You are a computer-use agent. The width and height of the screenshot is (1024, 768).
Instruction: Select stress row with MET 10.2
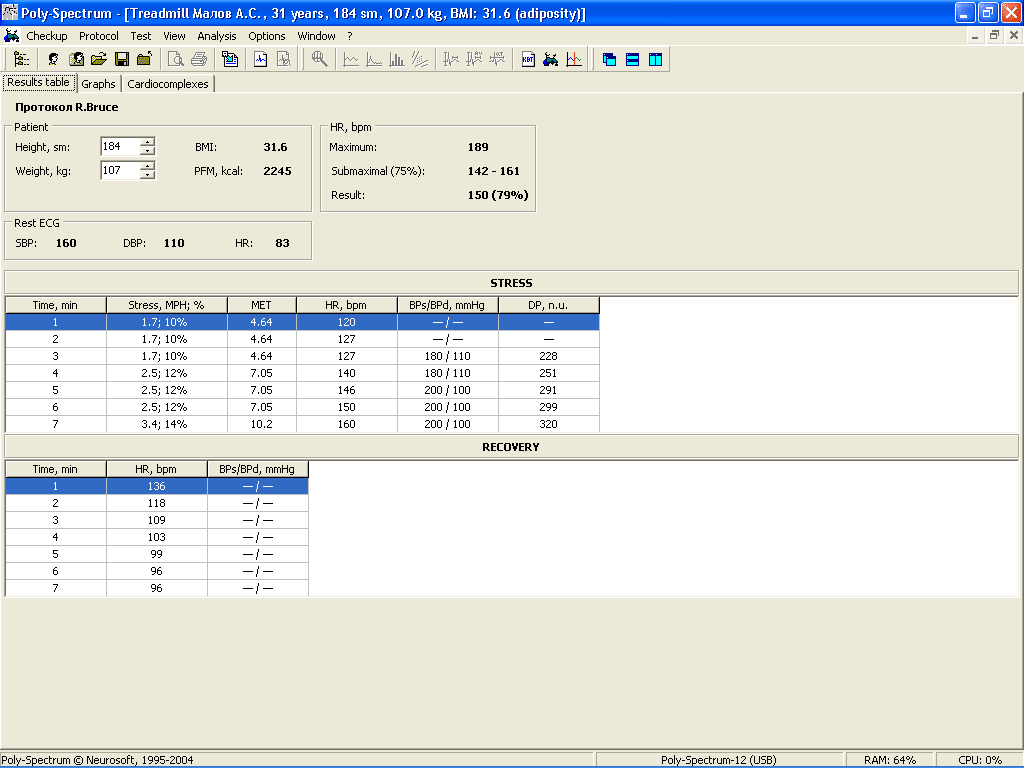tap(302, 424)
